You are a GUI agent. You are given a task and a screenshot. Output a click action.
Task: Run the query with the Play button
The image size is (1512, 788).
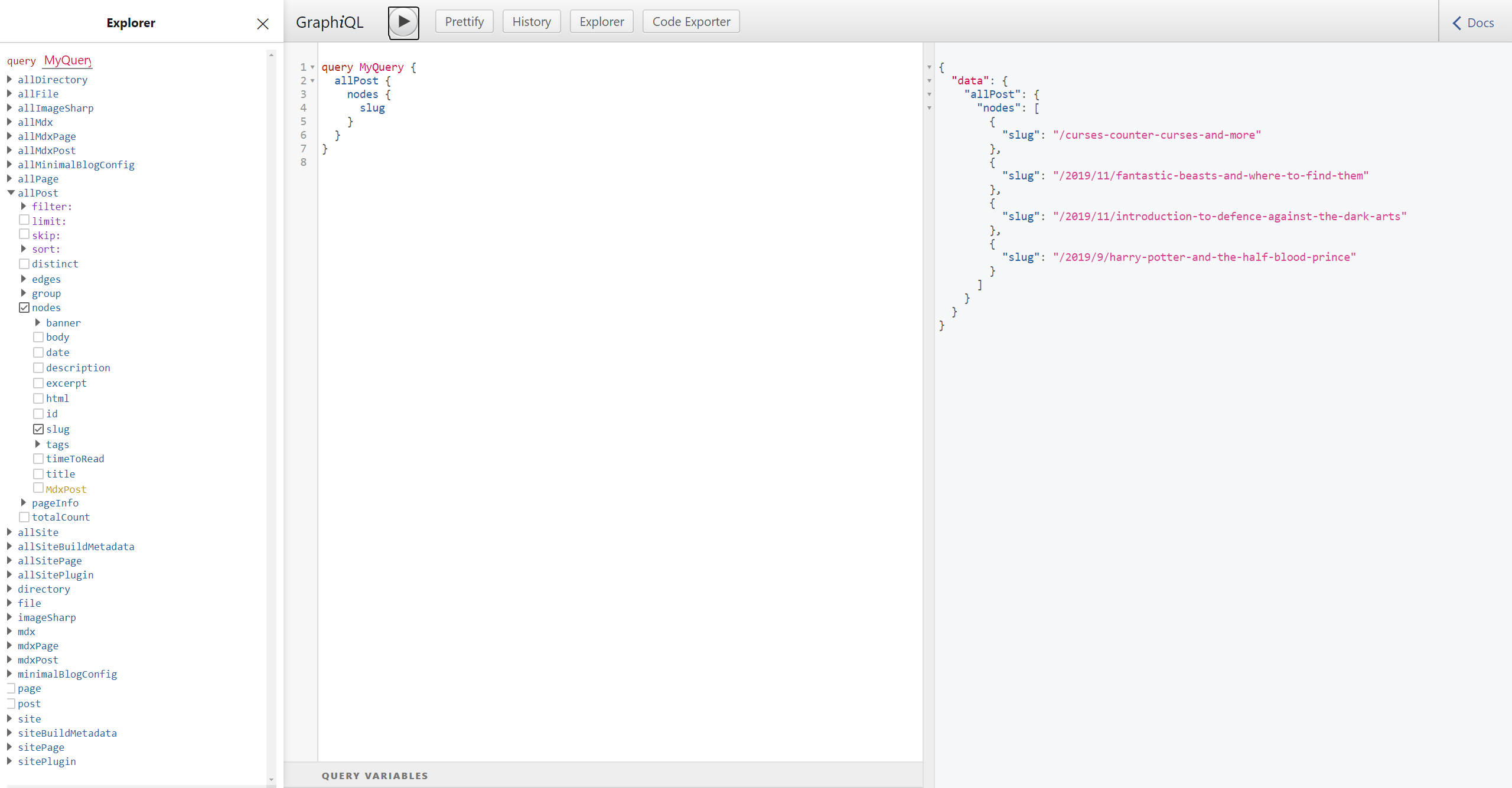click(x=403, y=22)
